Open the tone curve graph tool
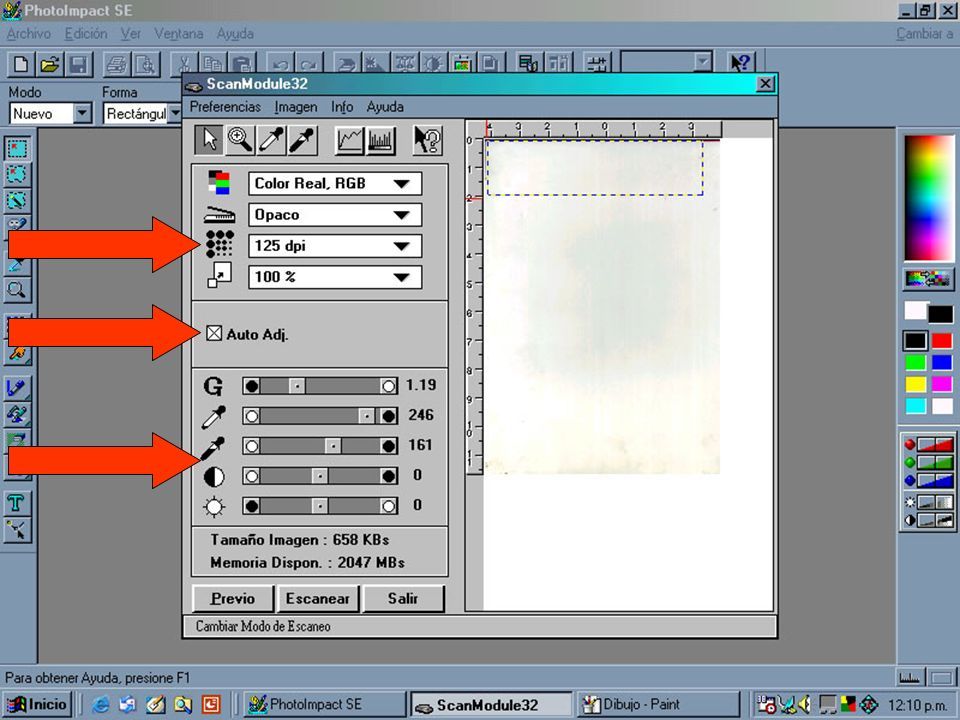 350,140
